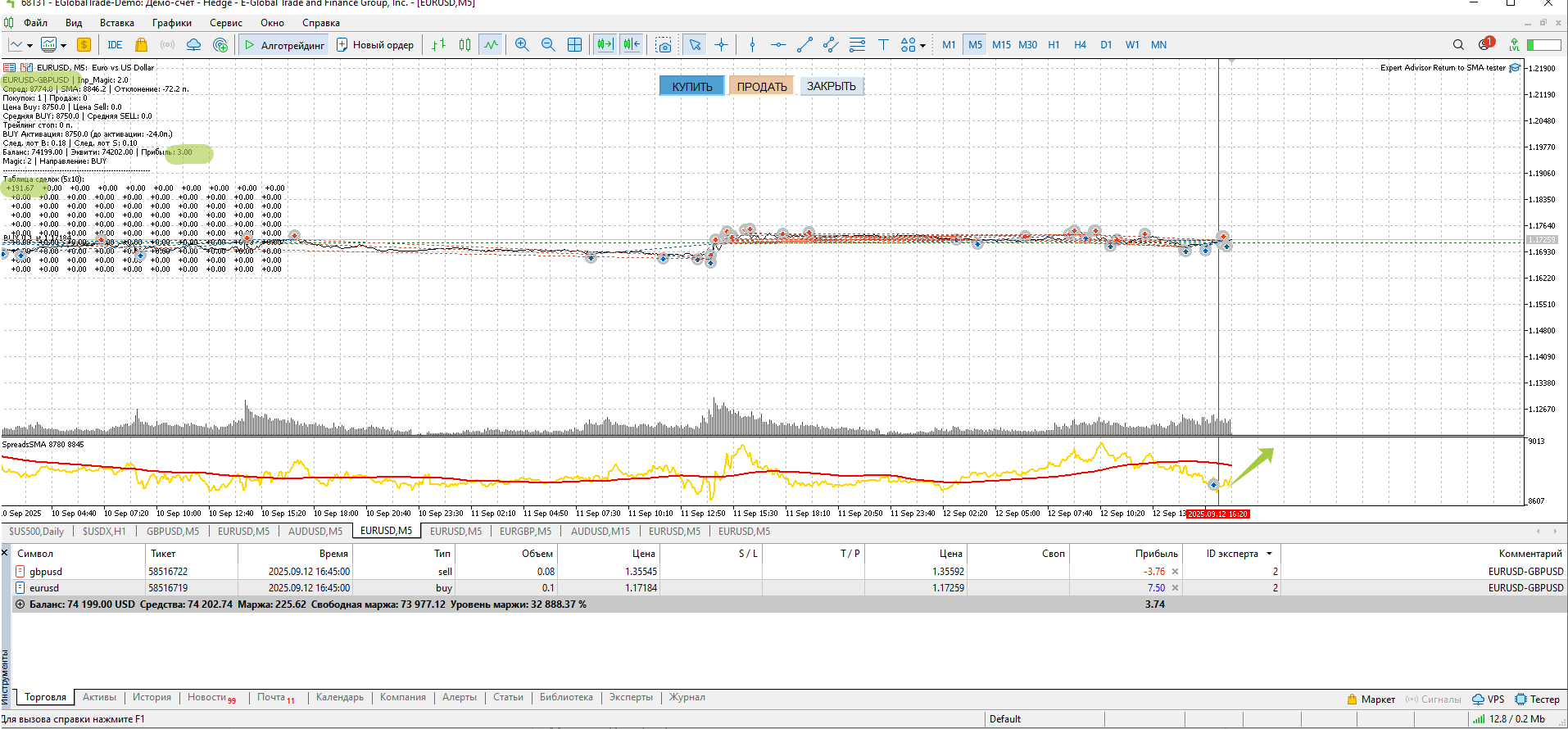Open the IDE MetaEditor

pyautogui.click(x=115, y=45)
